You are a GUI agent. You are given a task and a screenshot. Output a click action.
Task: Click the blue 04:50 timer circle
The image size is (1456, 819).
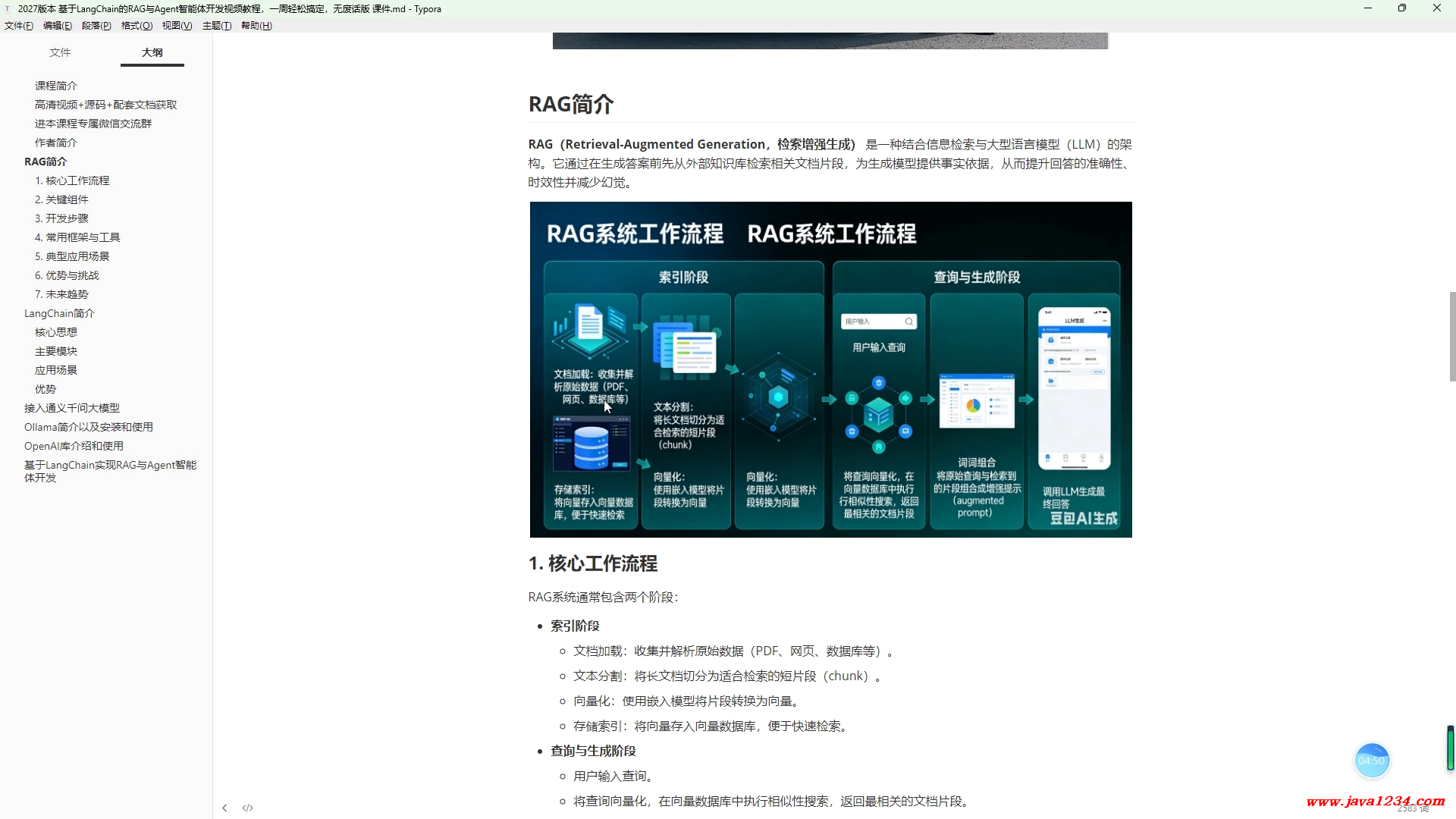pyautogui.click(x=1371, y=761)
